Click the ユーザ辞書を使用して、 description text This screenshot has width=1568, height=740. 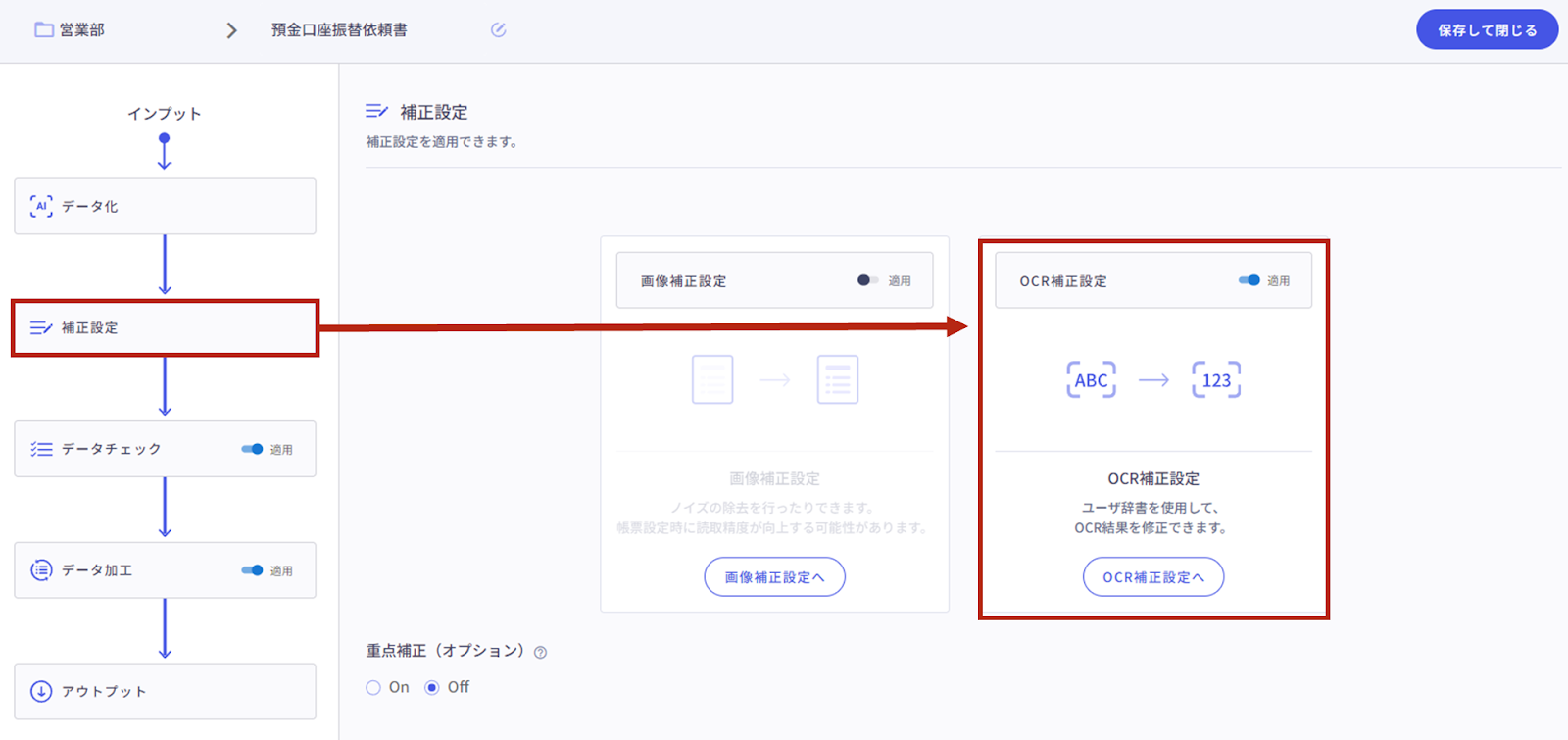point(1153,508)
